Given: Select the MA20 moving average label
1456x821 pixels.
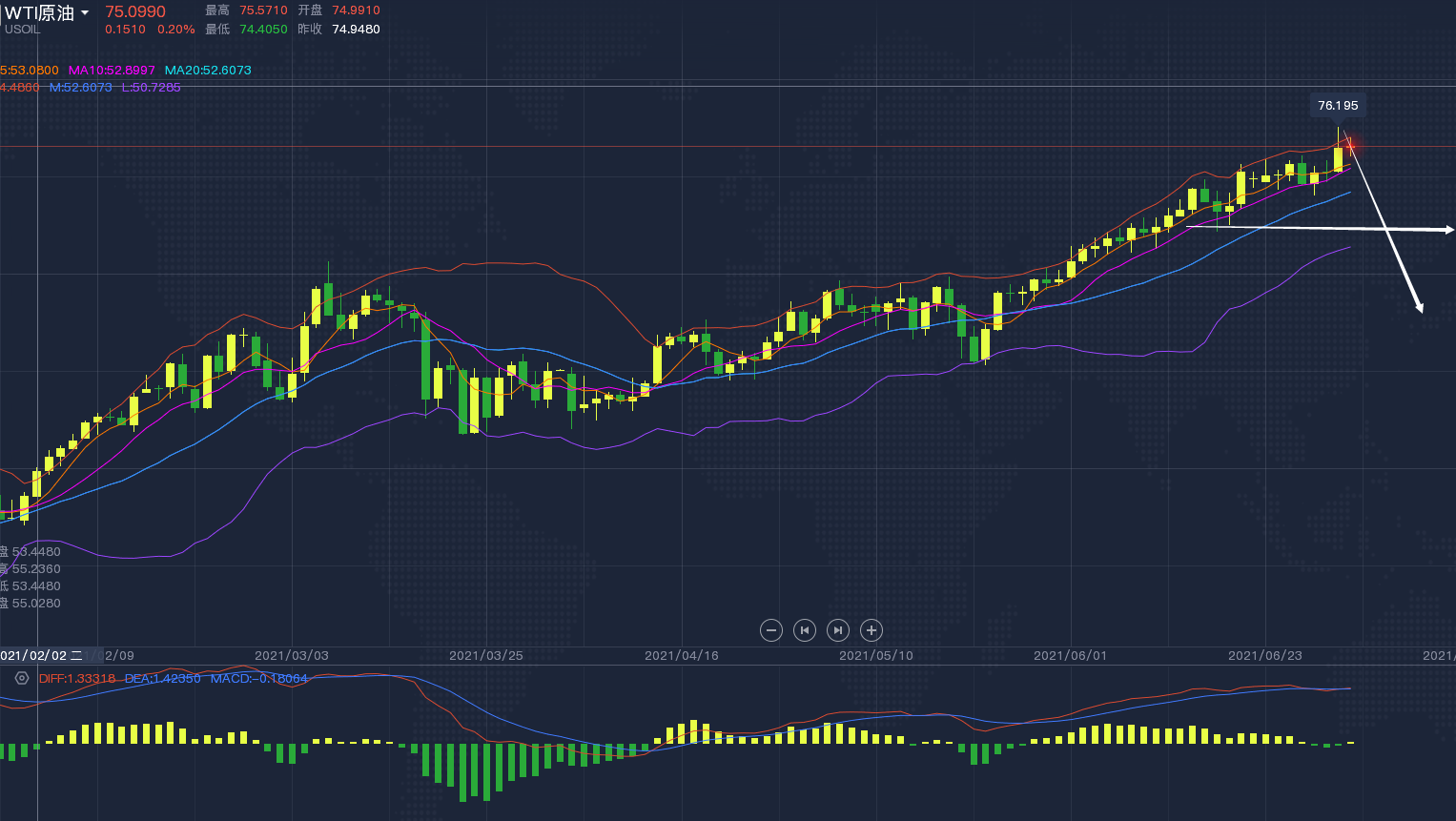Looking at the screenshot, I should point(208,71).
